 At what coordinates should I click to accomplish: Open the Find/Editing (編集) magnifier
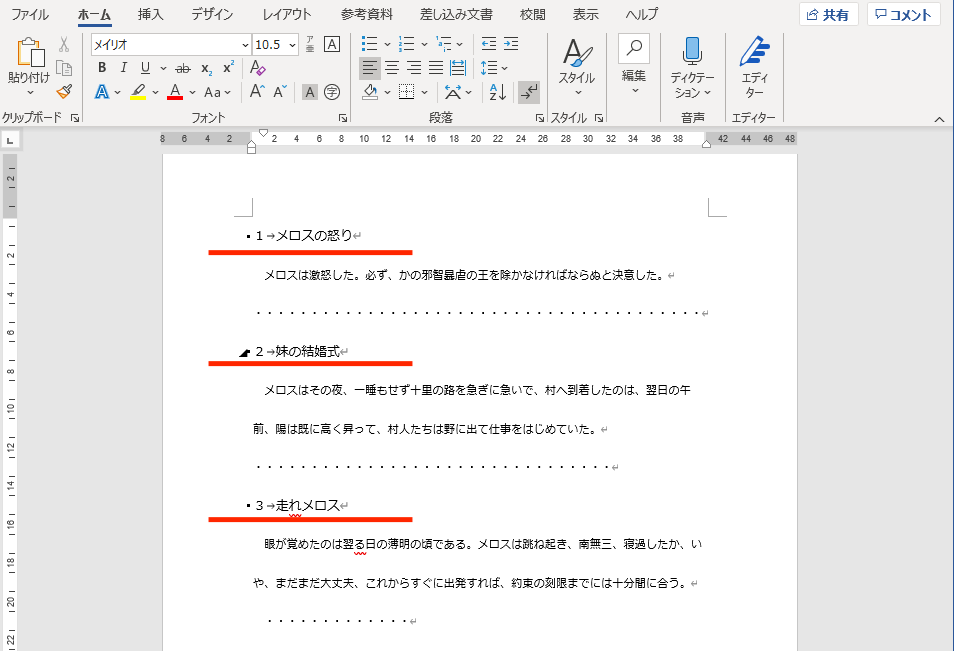pos(634,48)
